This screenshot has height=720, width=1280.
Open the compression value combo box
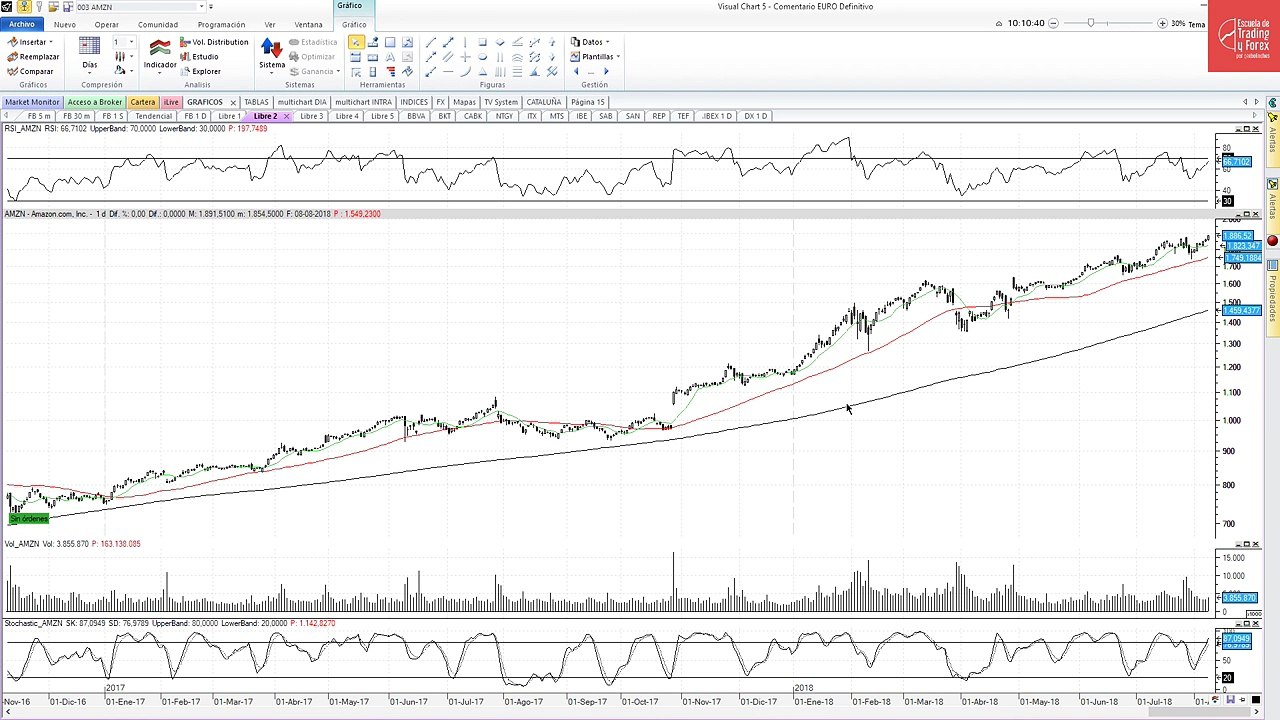123,42
